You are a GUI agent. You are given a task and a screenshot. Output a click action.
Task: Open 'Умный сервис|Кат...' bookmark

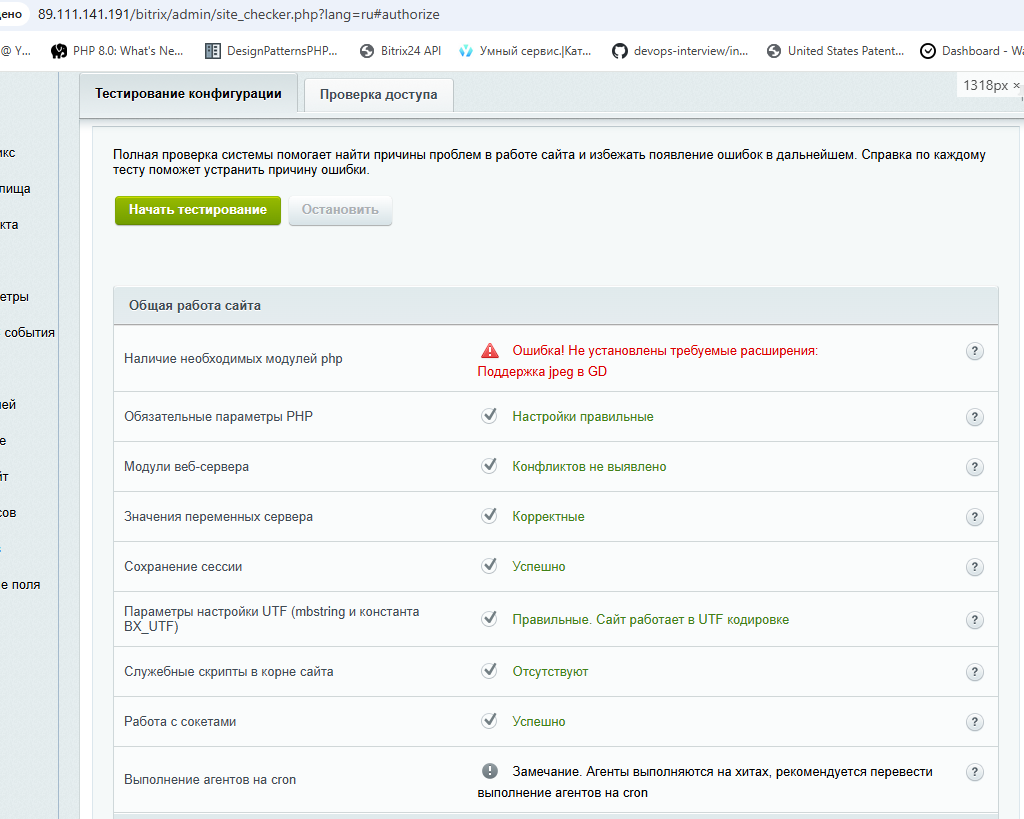tap(525, 51)
